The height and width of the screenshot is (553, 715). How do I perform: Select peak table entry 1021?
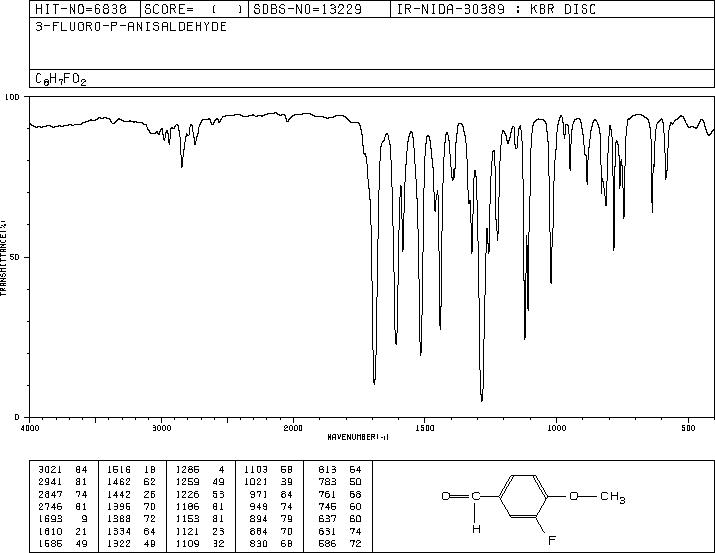256,482
